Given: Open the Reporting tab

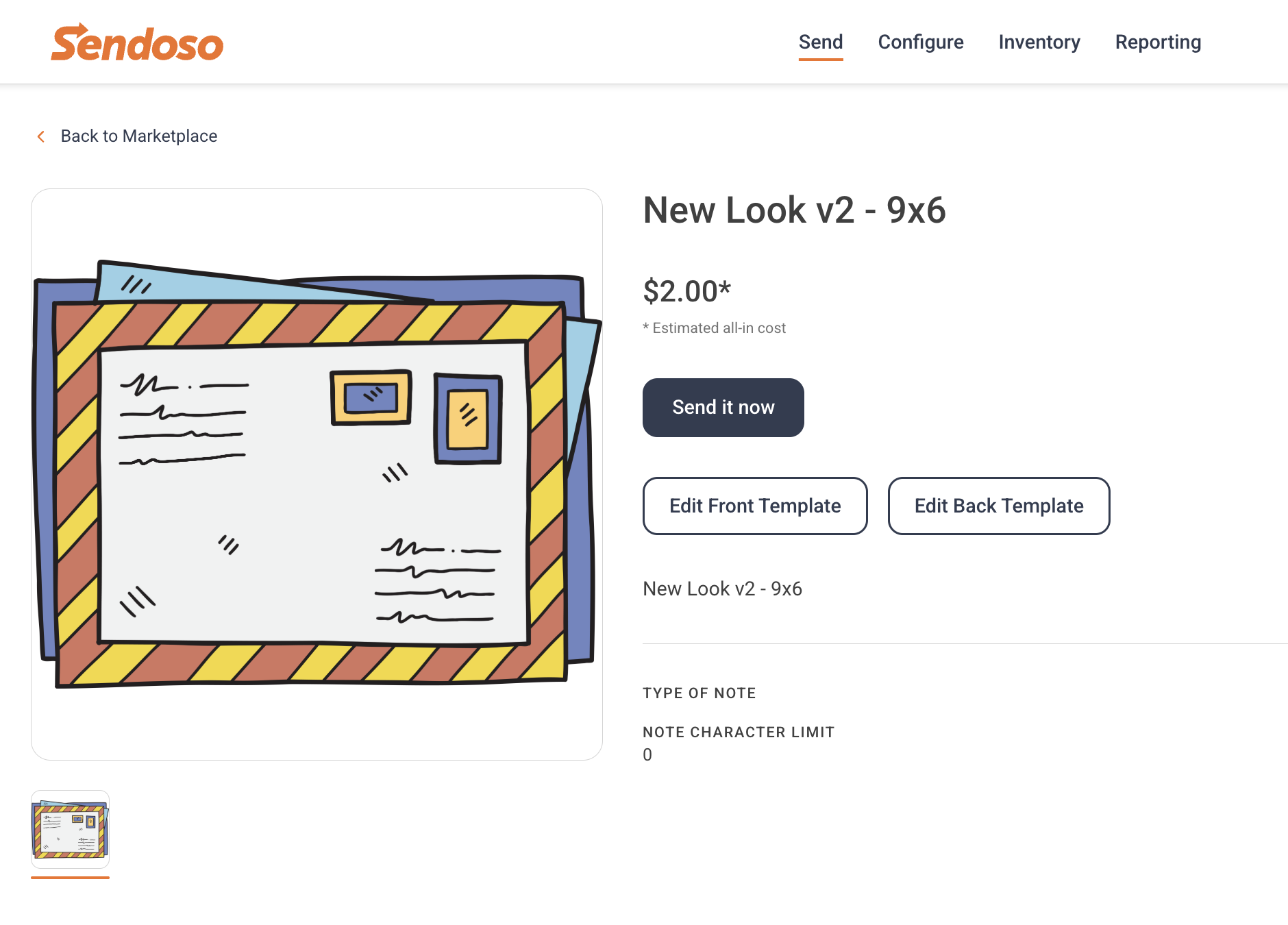Looking at the screenshot, I should tap(1158, 42).
